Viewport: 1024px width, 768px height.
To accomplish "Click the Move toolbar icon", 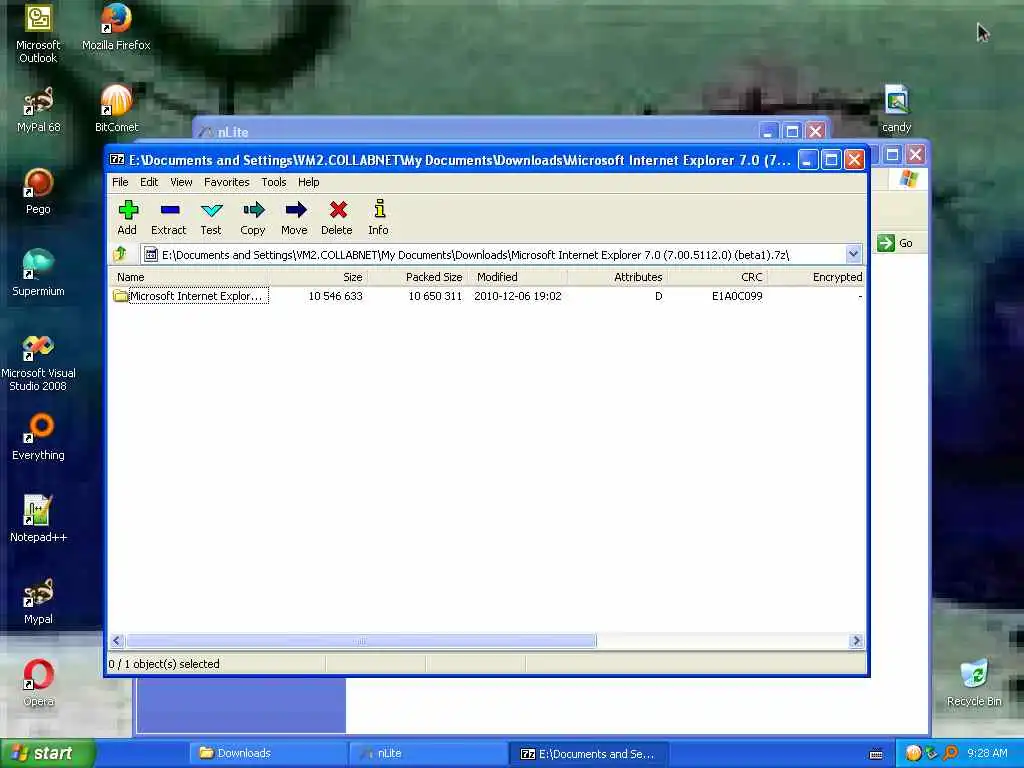I will (295, 217).
